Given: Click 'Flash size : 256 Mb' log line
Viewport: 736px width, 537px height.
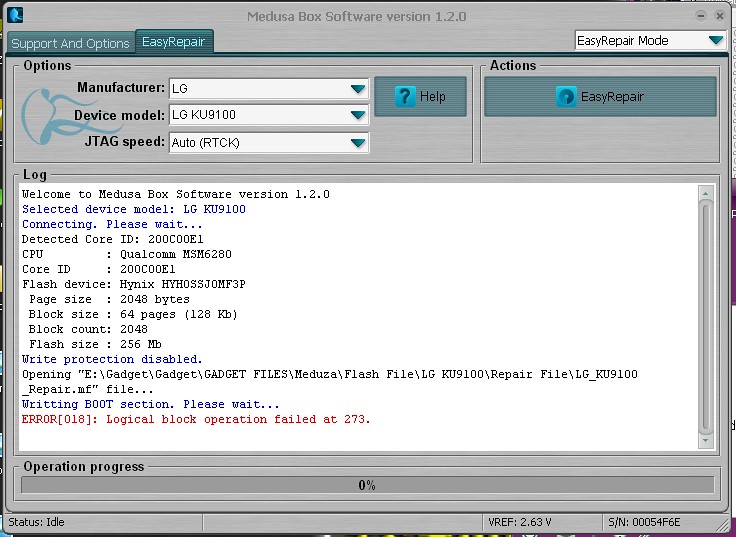Looking at the screenshot, I should tap(95, 345).
